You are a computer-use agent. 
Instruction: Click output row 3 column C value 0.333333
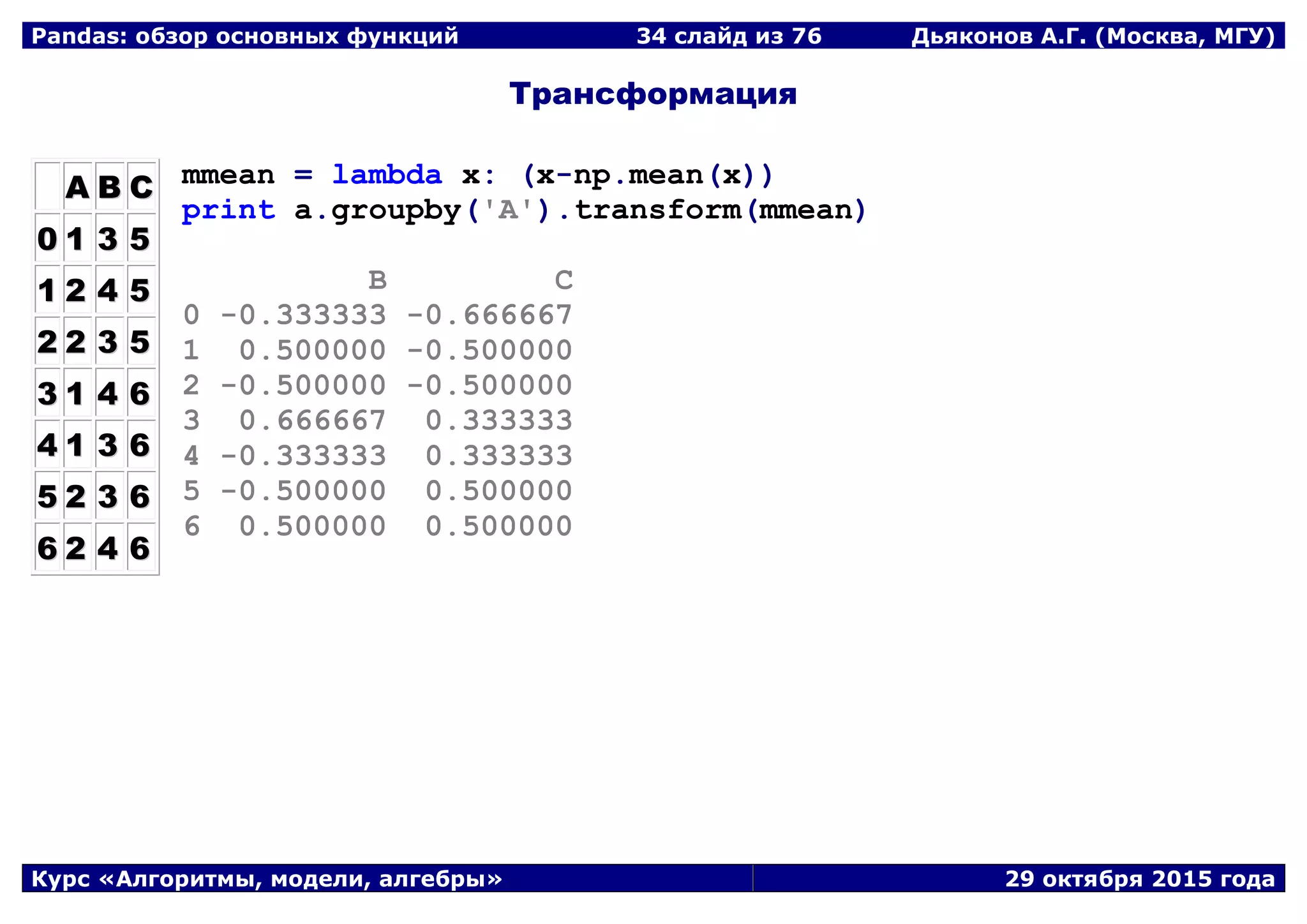pos(499,421)
